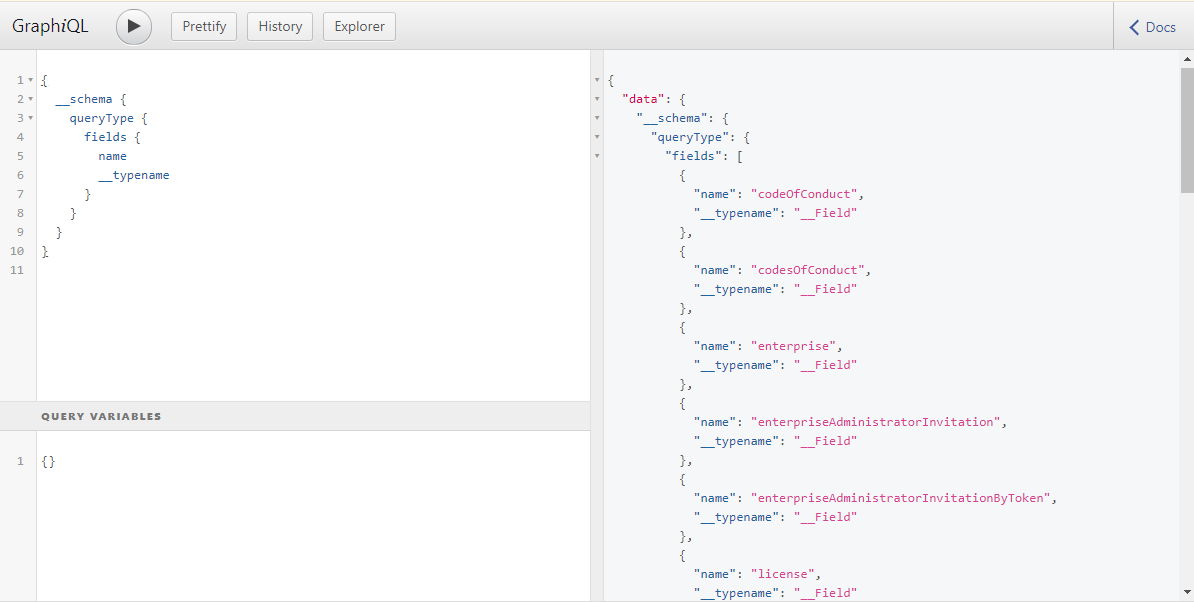The image size is (1194, 602).
Task: Click line number 11 in query gutter
Action: pyautogui.click(x=17, y=270)
